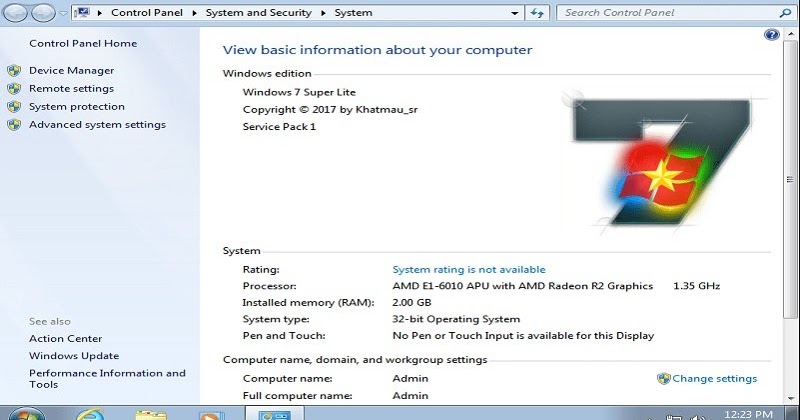Click the AMD E1-6010 APU processor text
Screen dimensions: 800x420
click(522, 286)
